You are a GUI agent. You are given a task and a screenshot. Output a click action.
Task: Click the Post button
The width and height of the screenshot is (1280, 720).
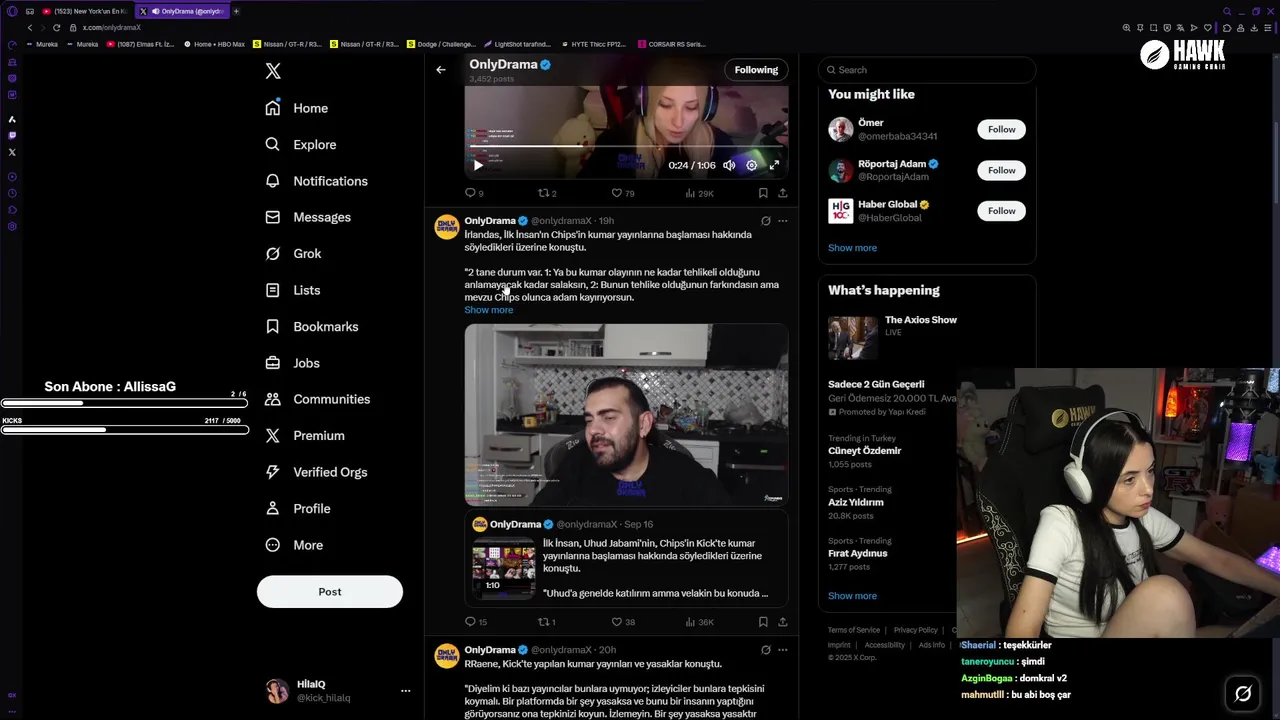pos(330,592)
